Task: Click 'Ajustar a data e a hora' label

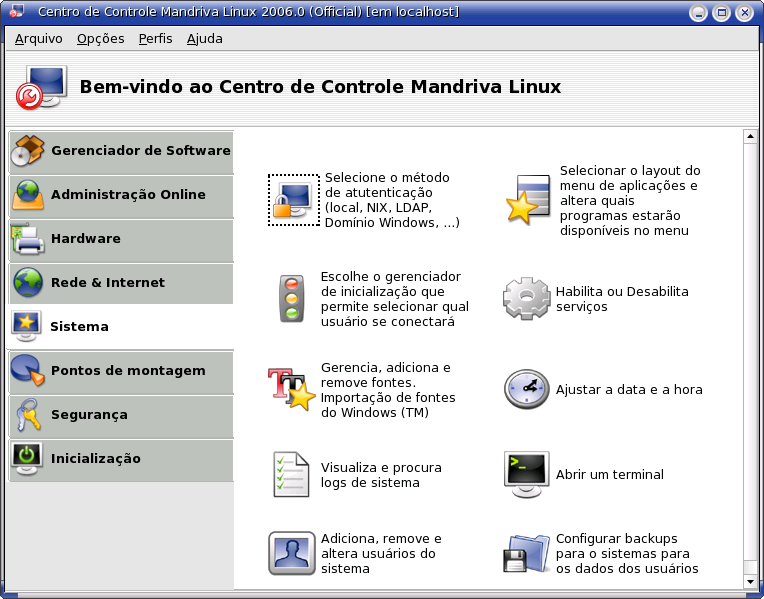Action: (629, 389)
